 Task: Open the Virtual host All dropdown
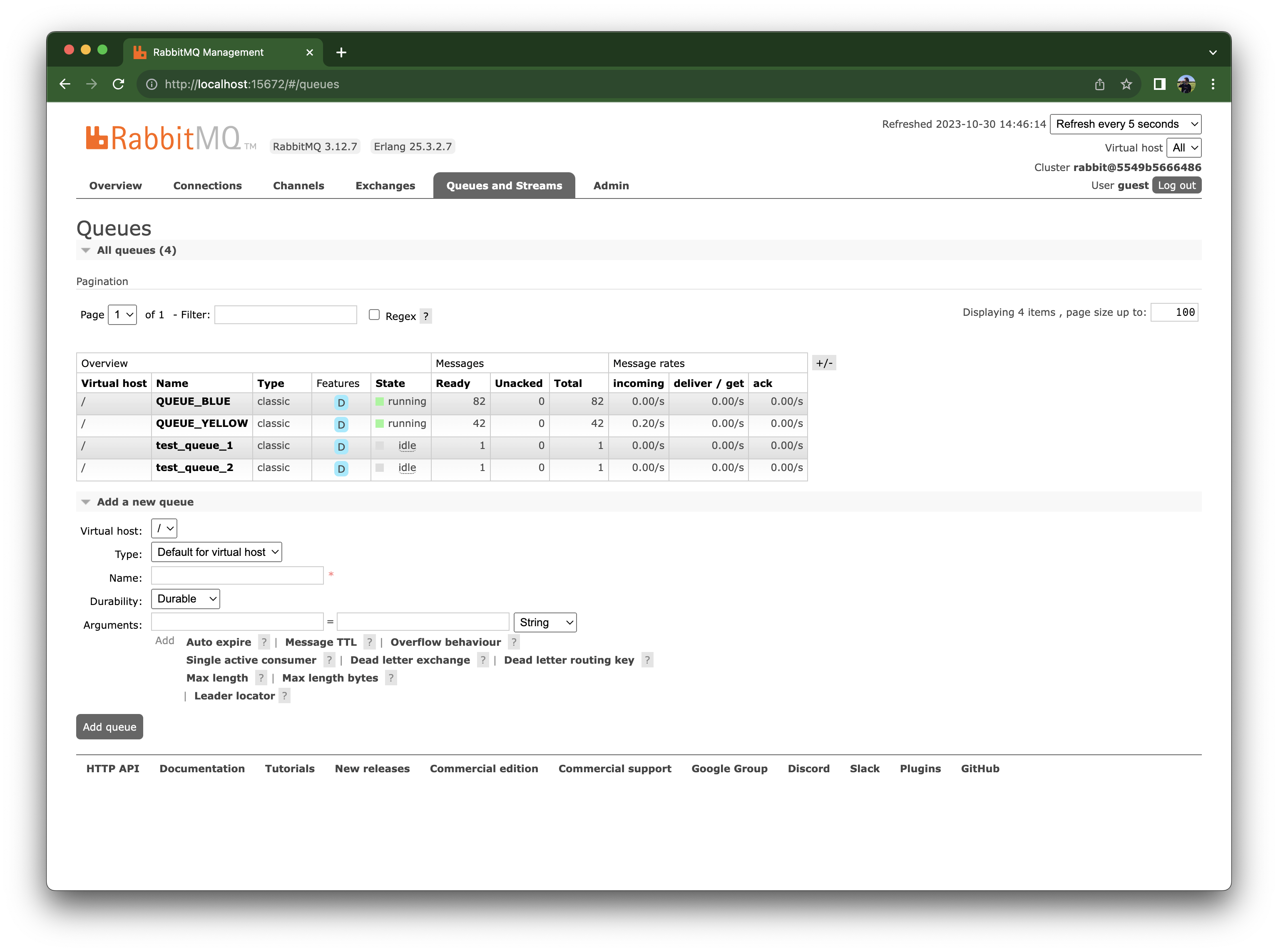(1184, 148)
